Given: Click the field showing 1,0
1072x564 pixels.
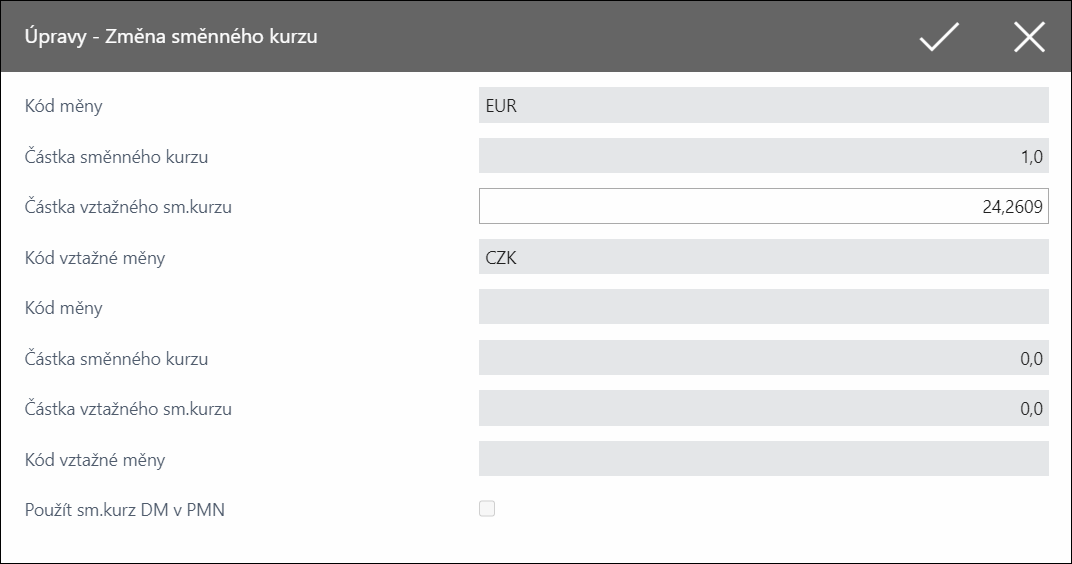Looking at the screenshot, I should click(x=764, y=156).
